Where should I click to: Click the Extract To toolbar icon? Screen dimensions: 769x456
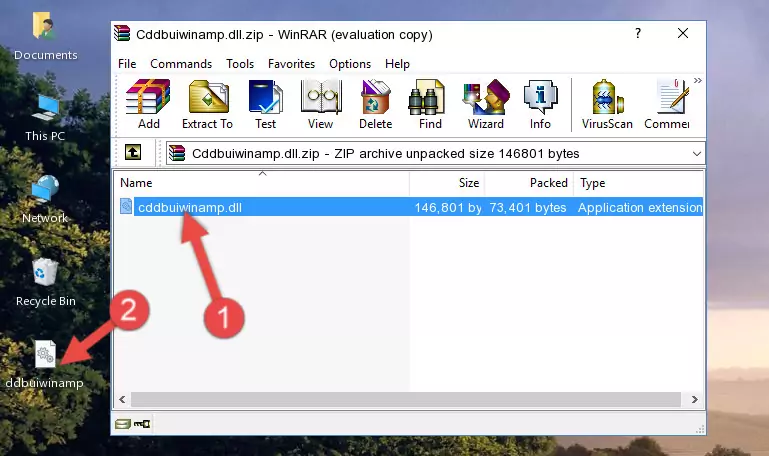(x=207, y=104)
